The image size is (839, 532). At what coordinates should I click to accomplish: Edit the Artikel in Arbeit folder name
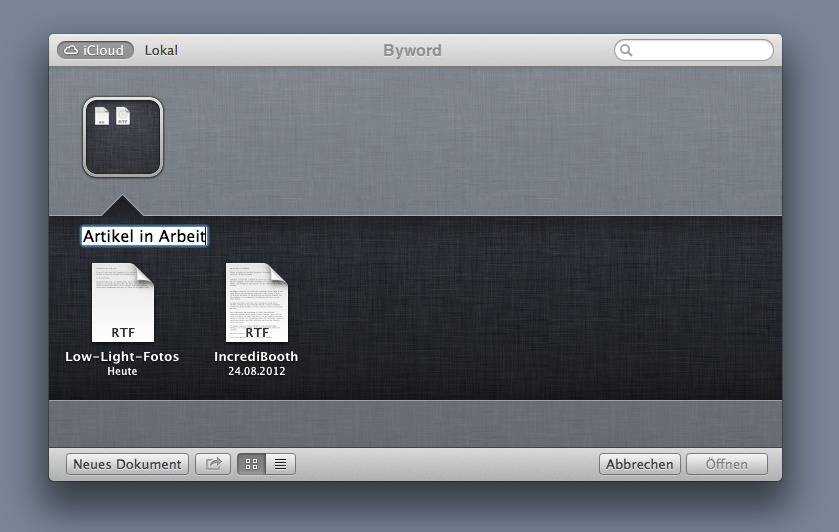tap(144, 236)
